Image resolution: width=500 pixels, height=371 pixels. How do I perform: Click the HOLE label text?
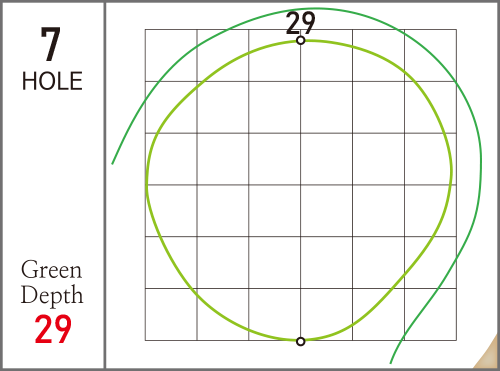[52, 81]
